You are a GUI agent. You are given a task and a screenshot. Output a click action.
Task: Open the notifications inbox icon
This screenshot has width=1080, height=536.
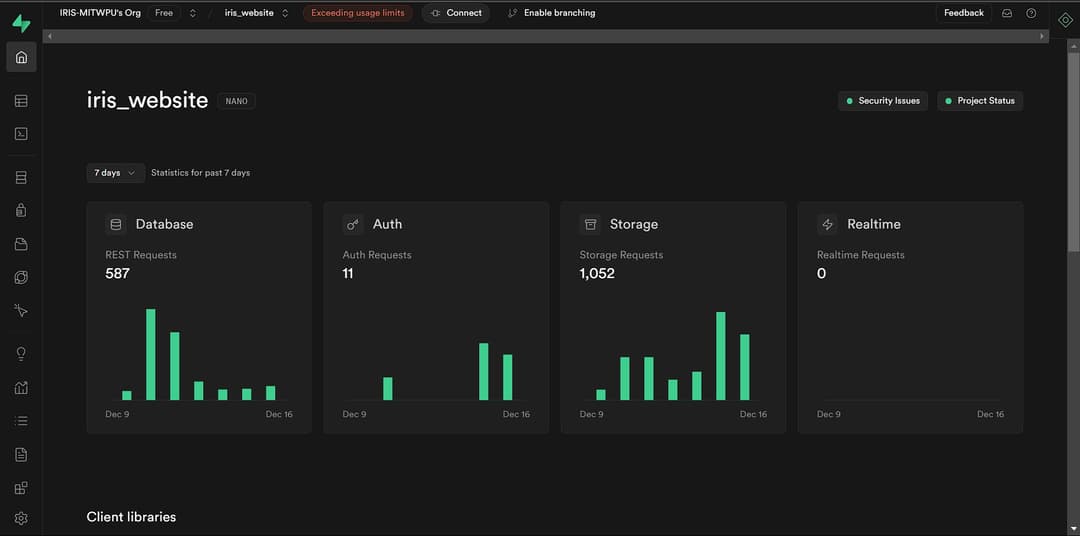pos(1007,13)
